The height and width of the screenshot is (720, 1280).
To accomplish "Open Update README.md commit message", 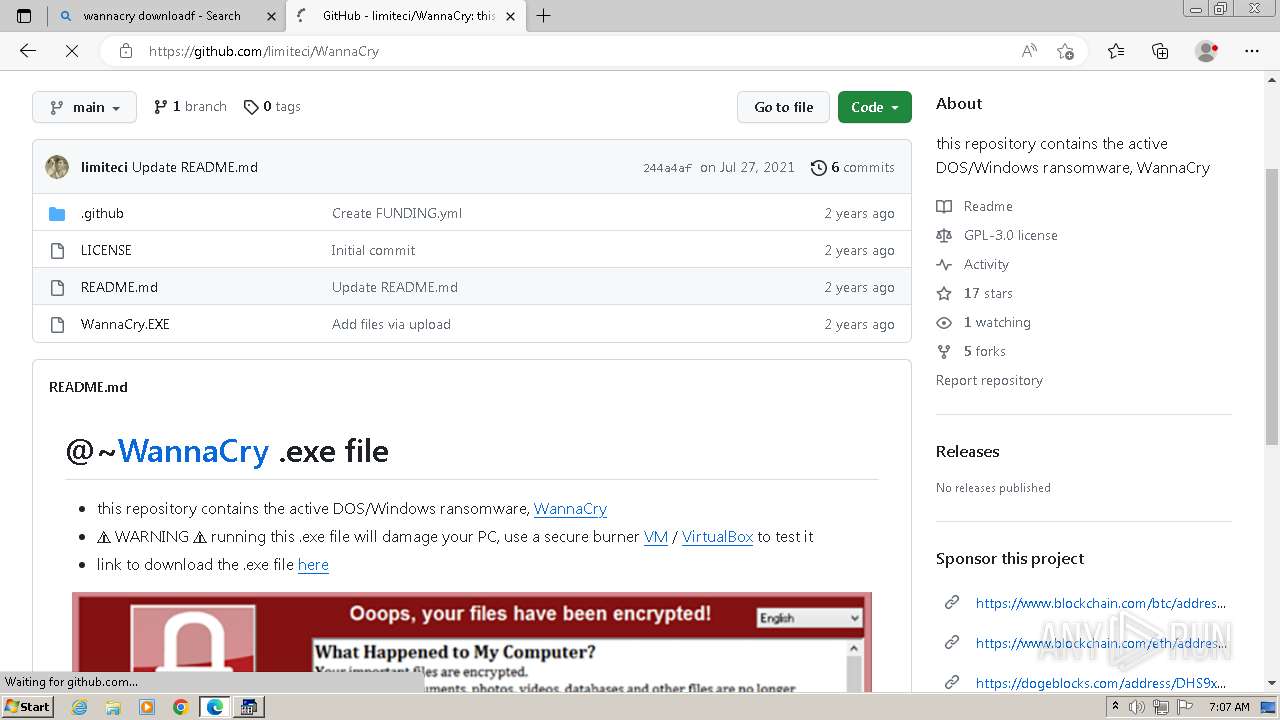I will (x=195, y=167).
